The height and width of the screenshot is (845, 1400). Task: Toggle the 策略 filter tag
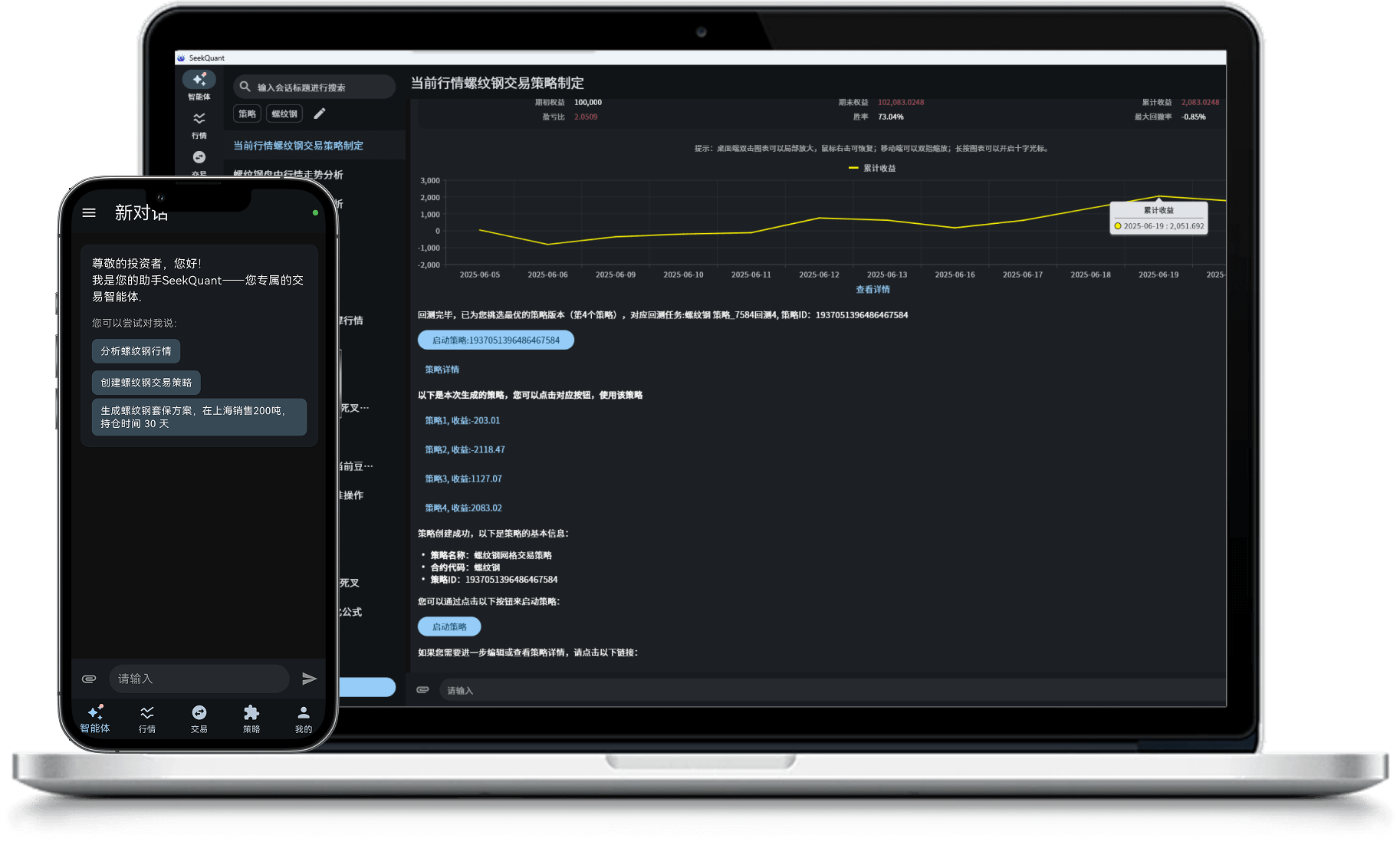click(247, 113)
